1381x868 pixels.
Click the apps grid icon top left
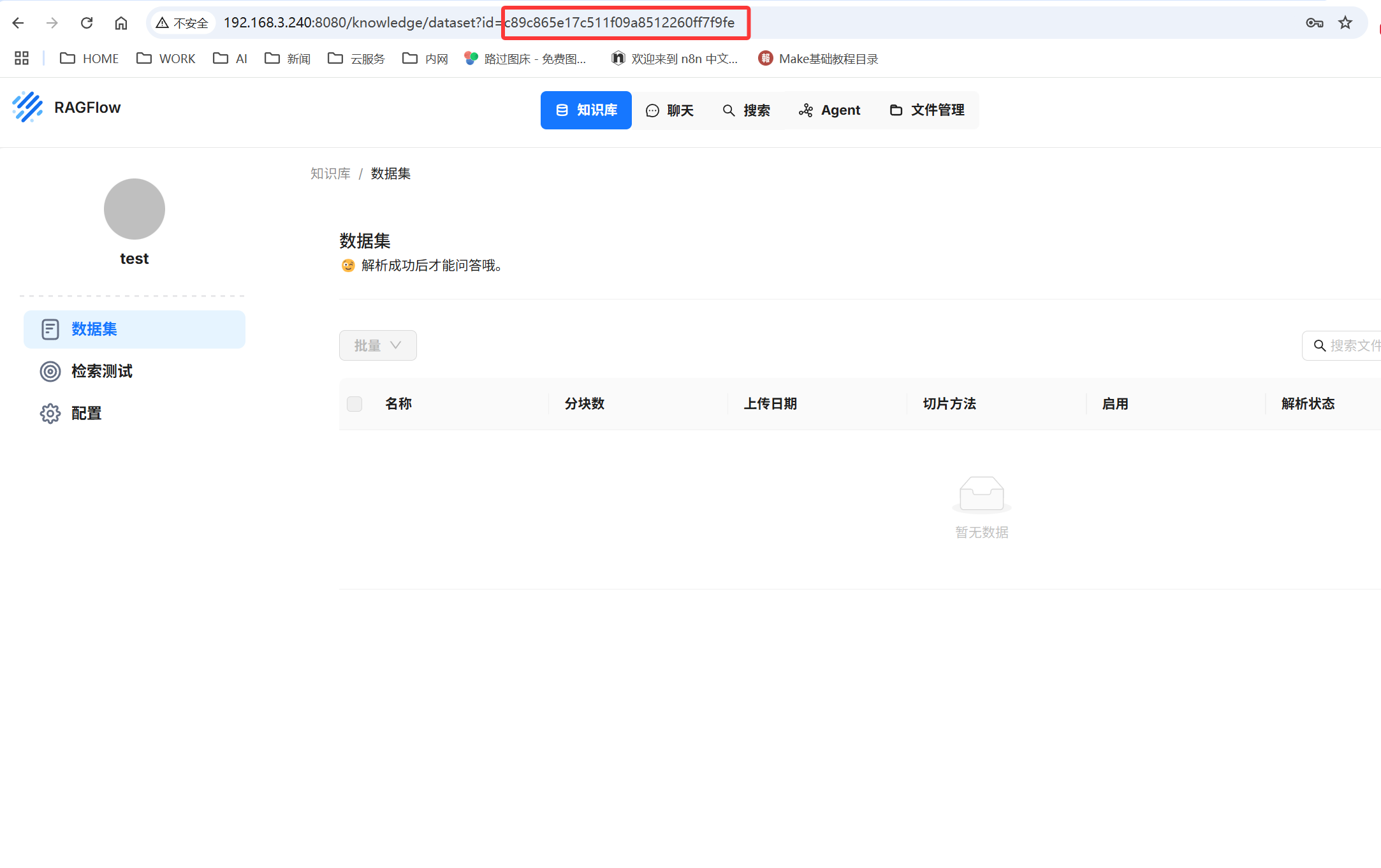[x=21, y=57]
